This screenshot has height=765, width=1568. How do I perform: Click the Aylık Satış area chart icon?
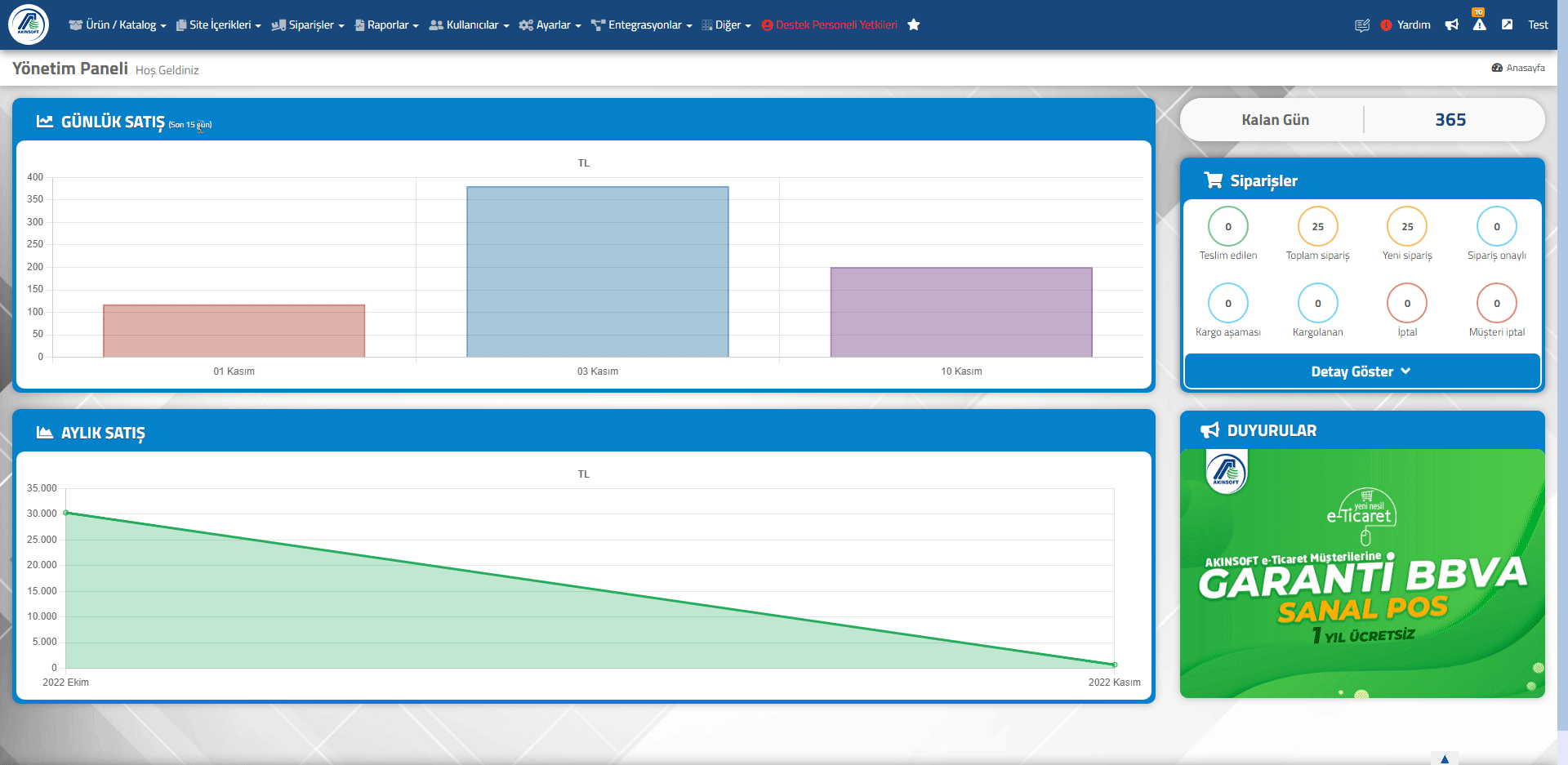45,433
